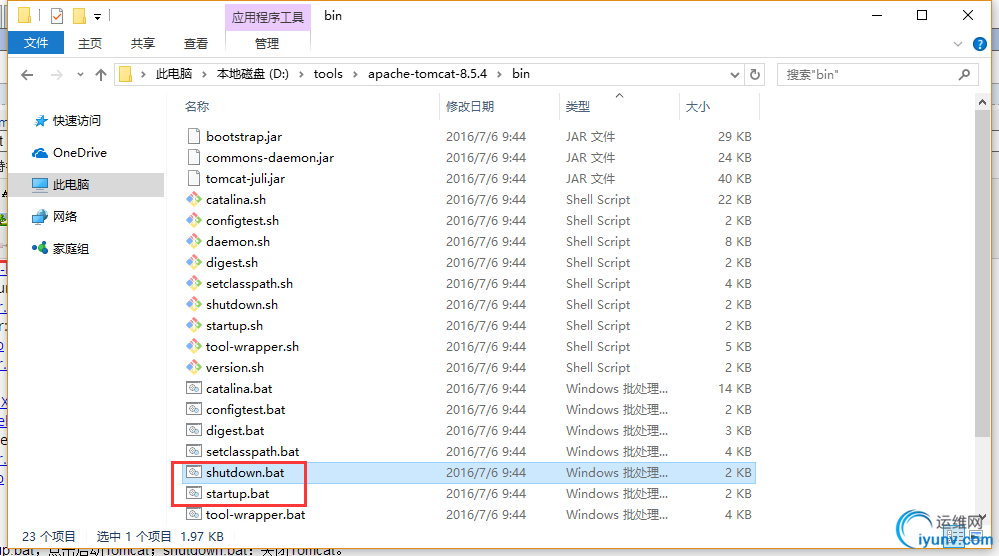Select the tool-wrapper.bat file name
The image size is (999, 556).
[255, 515]
